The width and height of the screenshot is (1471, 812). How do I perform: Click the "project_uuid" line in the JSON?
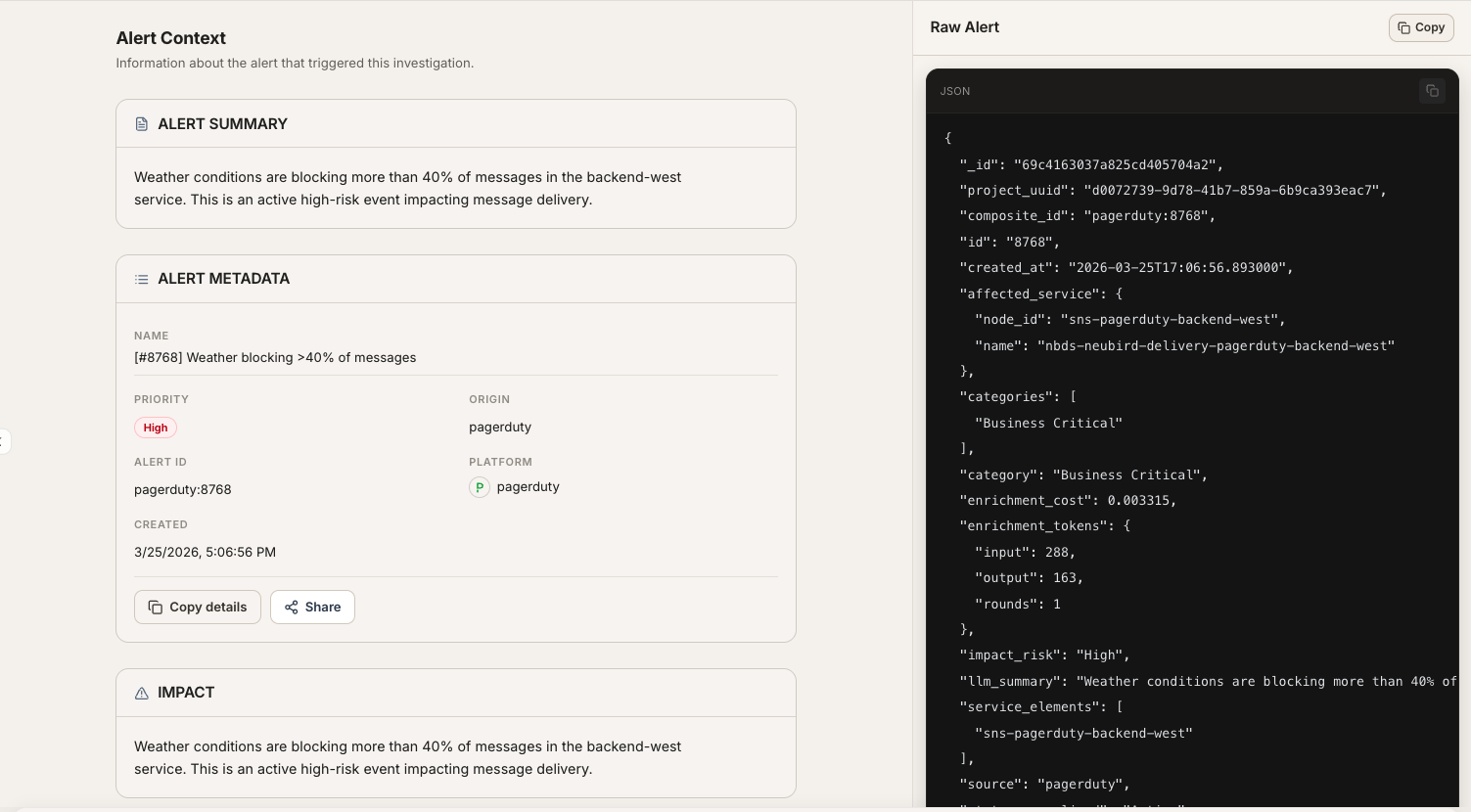[1172, 190]
